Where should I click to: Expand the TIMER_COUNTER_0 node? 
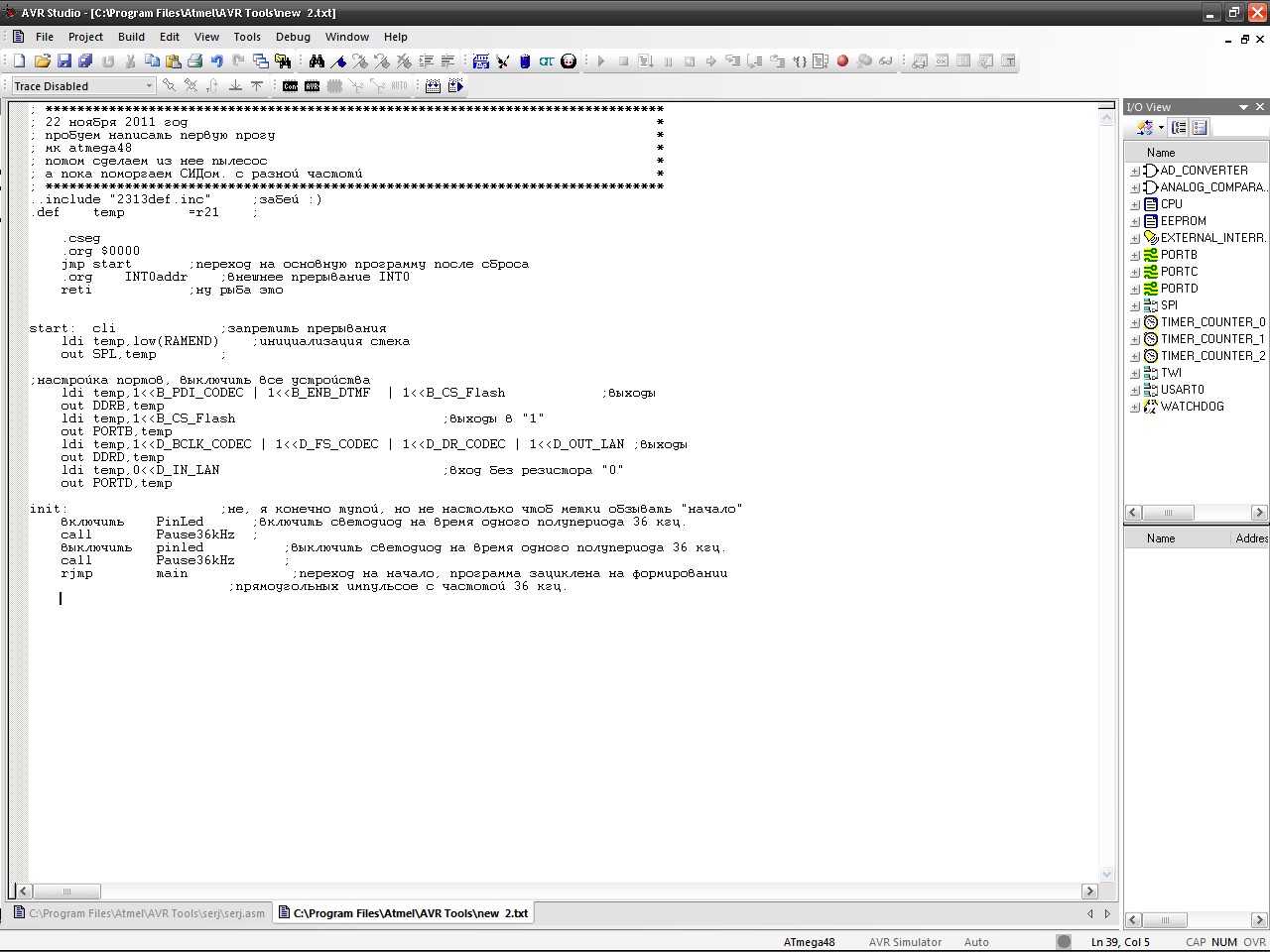pyautogui.click(x=1135, y=322)
